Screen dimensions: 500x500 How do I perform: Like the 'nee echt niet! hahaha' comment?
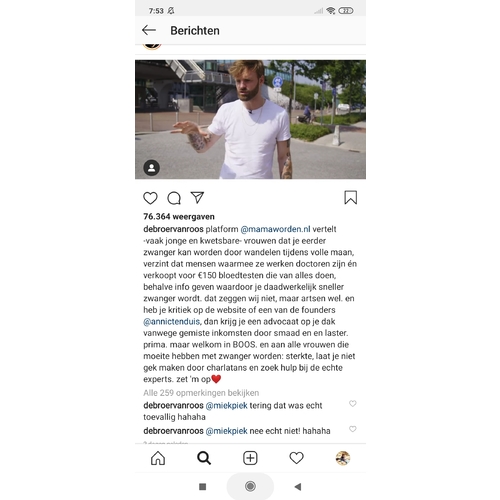point(353,429)
